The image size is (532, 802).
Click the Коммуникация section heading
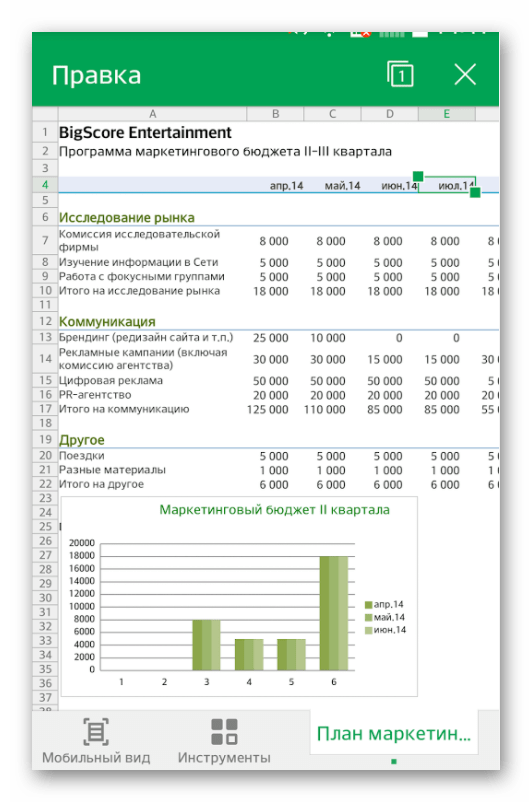coord(107,321)
